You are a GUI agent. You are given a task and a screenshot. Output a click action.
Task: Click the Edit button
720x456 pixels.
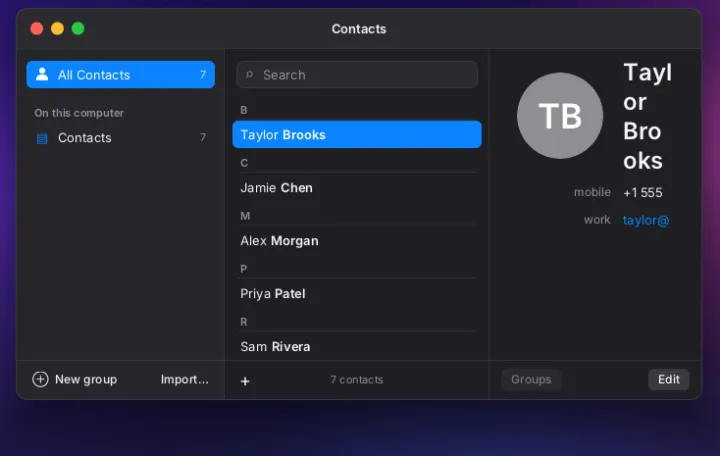click(669, 379)
